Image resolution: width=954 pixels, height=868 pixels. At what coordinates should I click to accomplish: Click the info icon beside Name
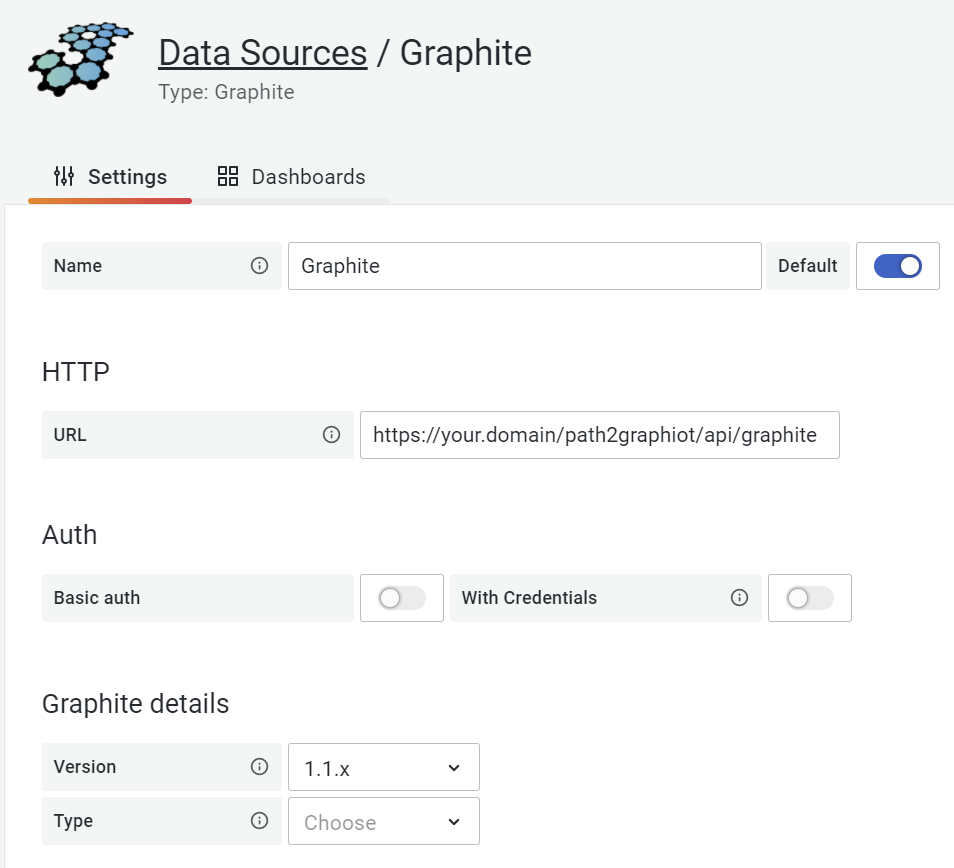[259, 266]
